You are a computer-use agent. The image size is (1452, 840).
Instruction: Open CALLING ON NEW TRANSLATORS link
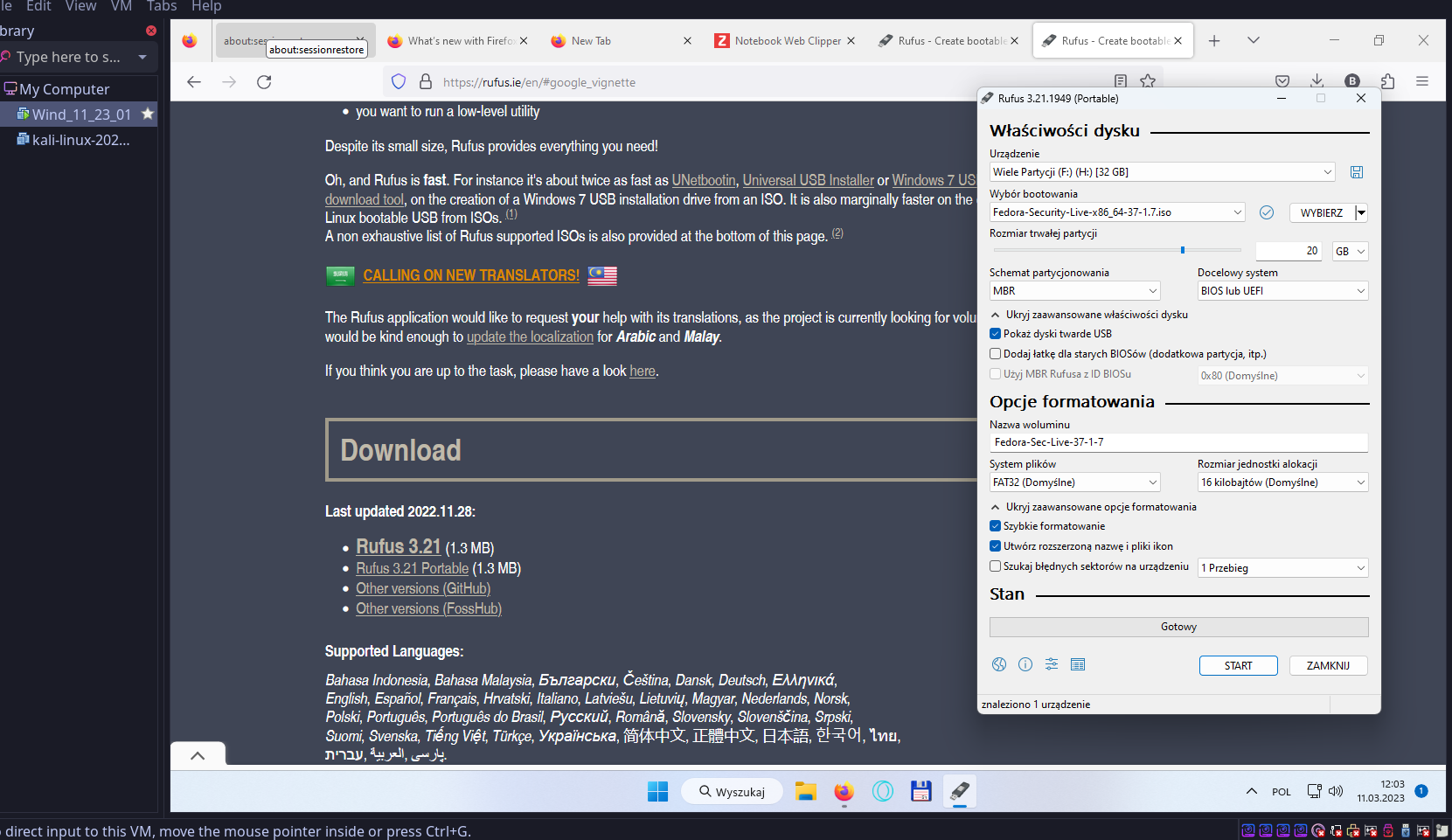471,275
